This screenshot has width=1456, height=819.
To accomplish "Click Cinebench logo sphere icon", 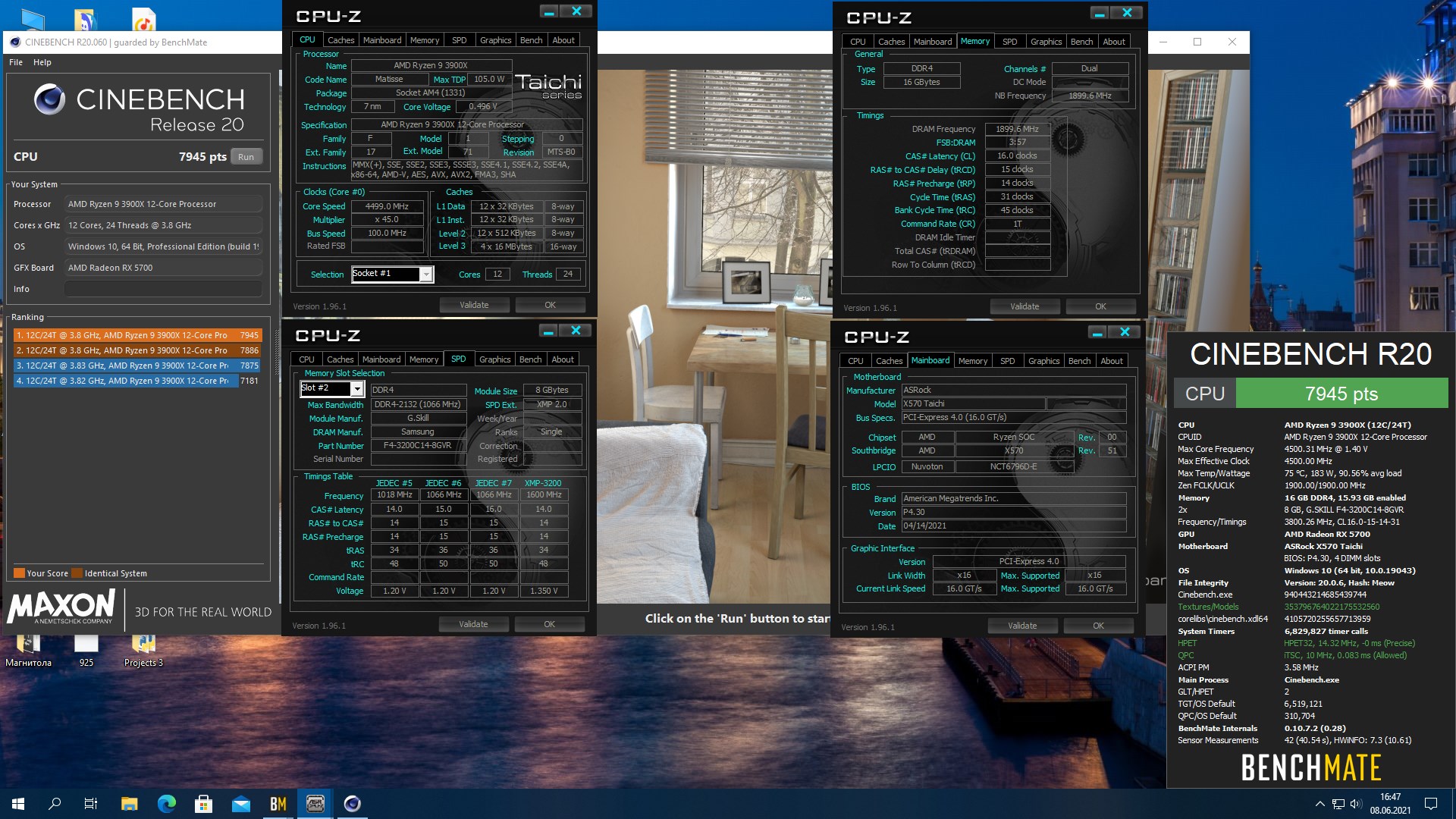I will click(49, 99).
